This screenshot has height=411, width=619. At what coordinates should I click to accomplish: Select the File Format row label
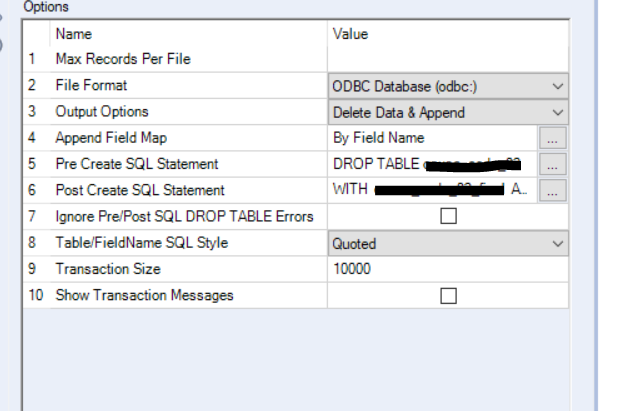pyautogui.click(x=91, y=86)
